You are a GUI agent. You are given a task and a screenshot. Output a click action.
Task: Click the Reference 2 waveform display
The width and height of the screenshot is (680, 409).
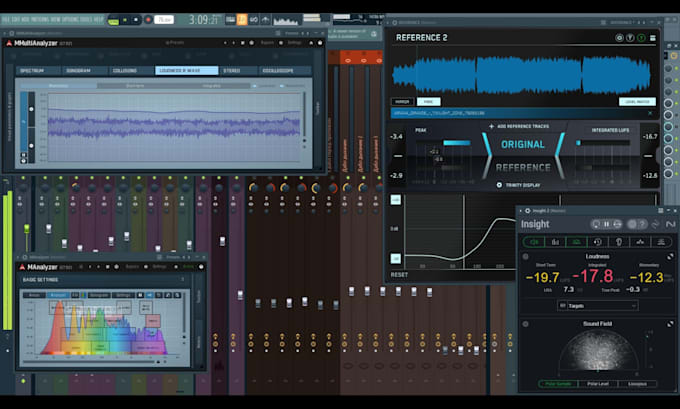coord(521,75)
